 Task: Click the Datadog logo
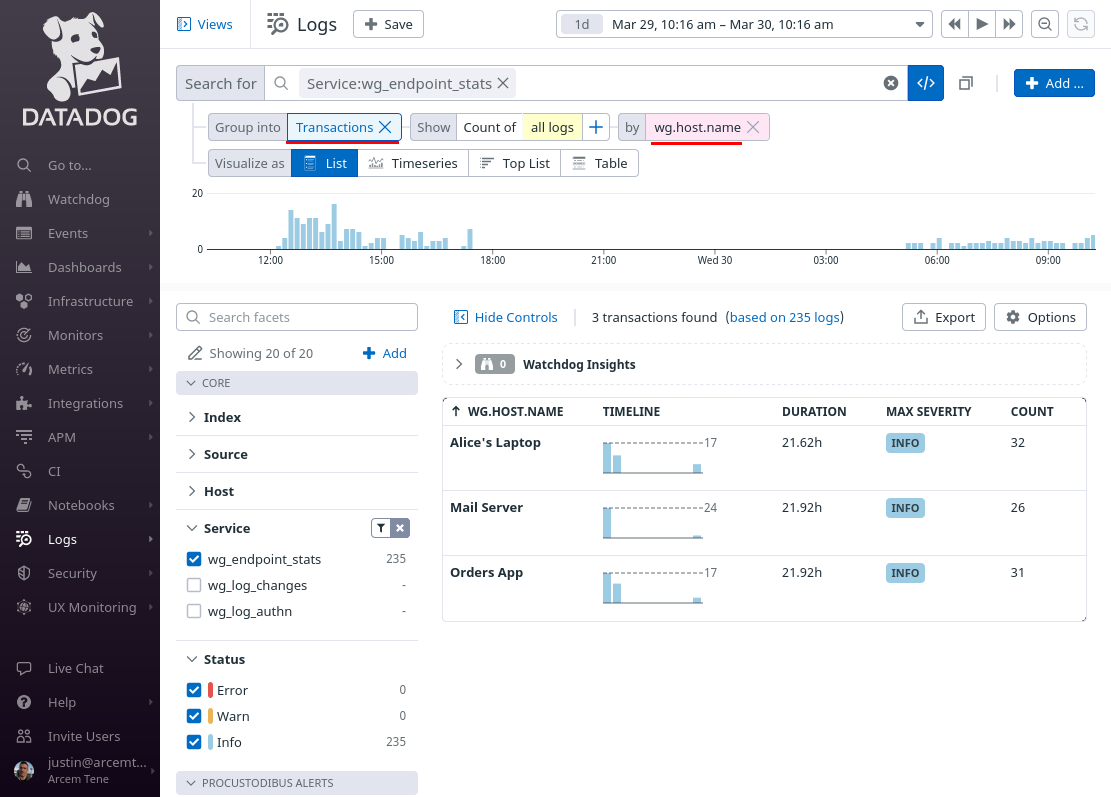80,69
